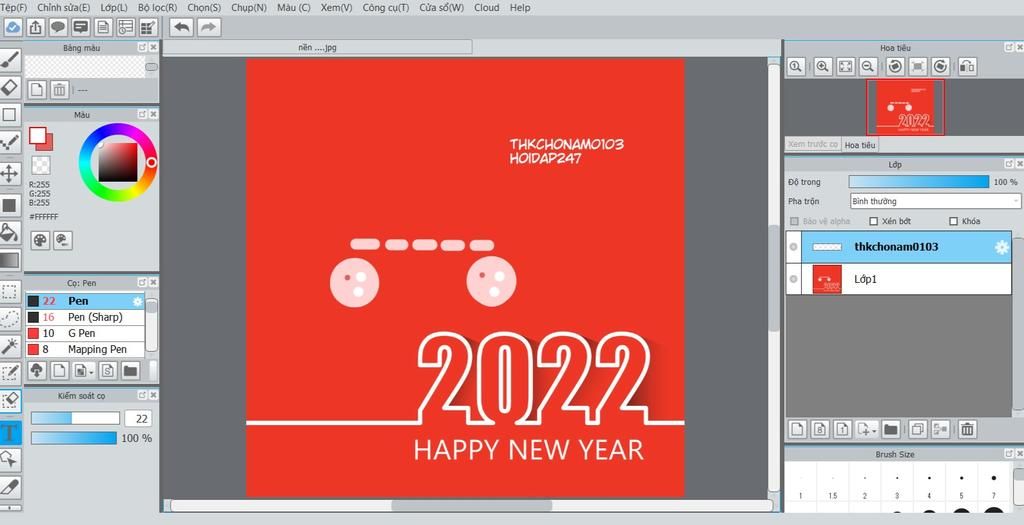Undo the last action
This screenshot has width=1024, height=525.
point(182,27)
